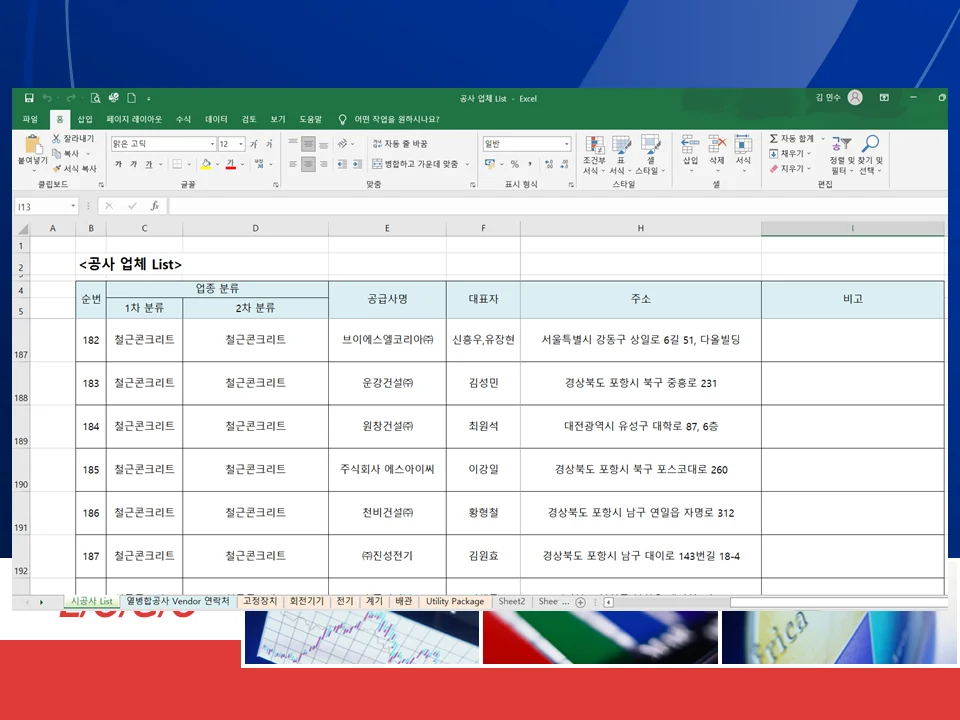Delete cells with 삭제
This screenshot has height=720, width=960.
pyautogui.click(x=717, y=153)
